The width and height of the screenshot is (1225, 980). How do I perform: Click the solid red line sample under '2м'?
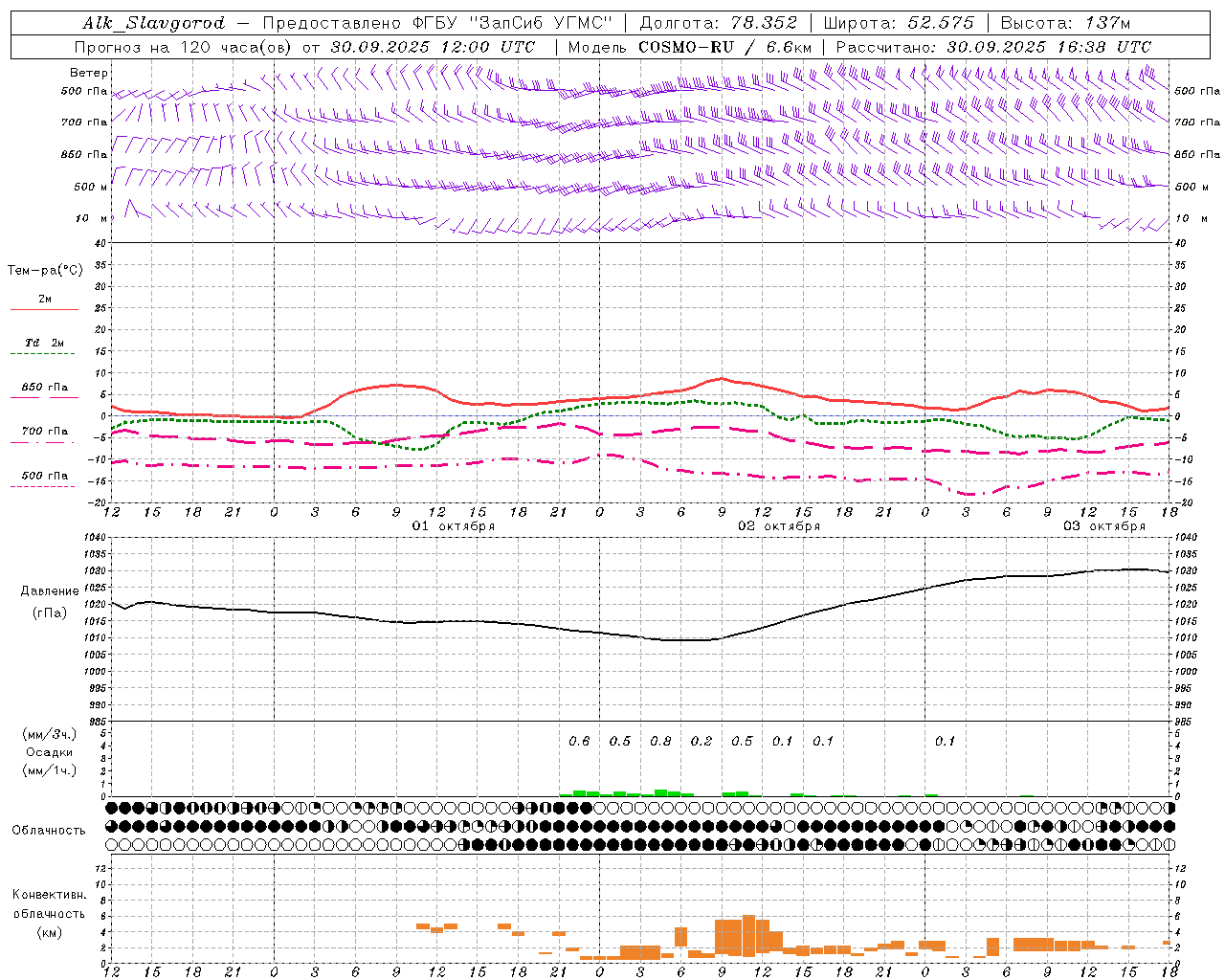coord(44,309)
